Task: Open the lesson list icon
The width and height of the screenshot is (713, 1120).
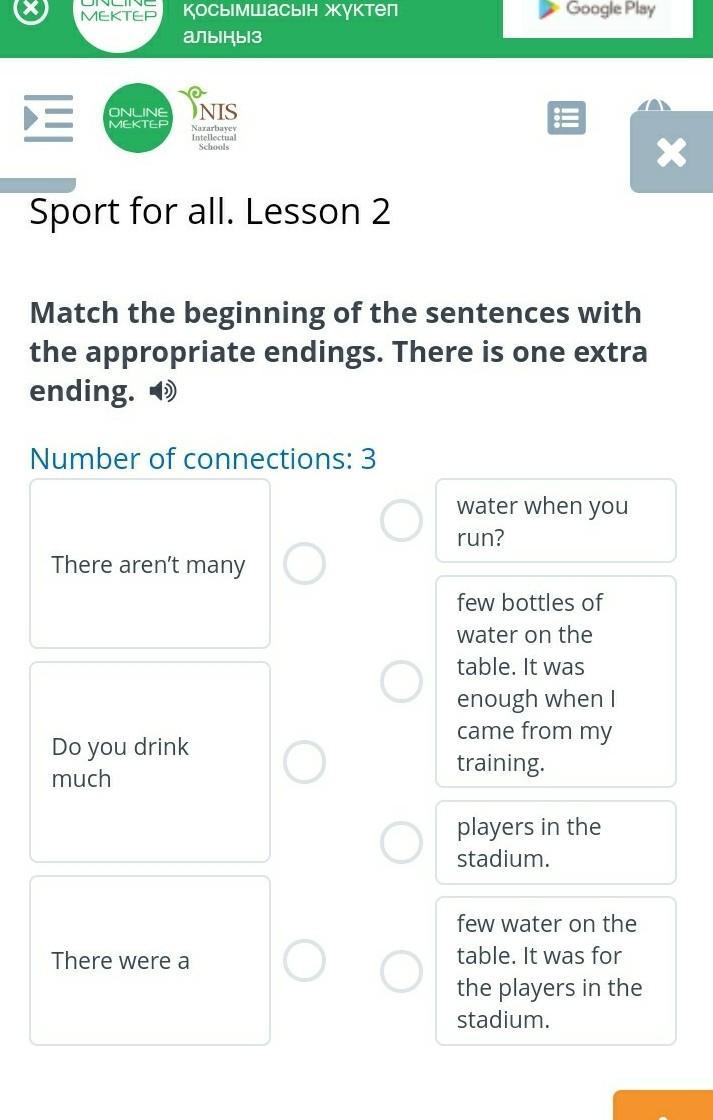Action: [x=567, y=118]
